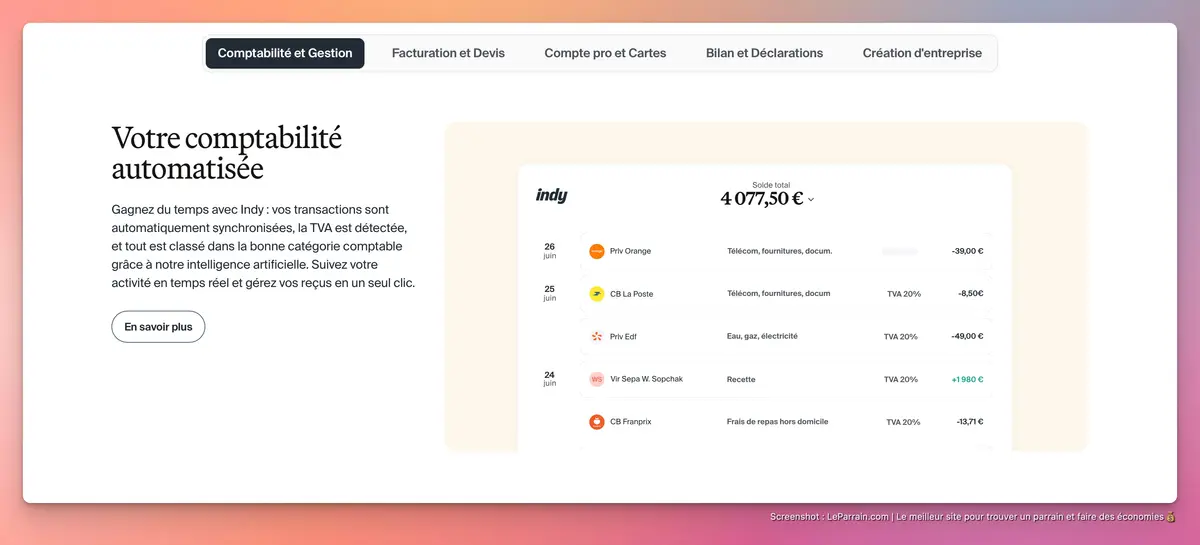The width and height of the screenshot is (1200, 545).
Task: Click the -39,00 € amount
Action: pos(967,251)
